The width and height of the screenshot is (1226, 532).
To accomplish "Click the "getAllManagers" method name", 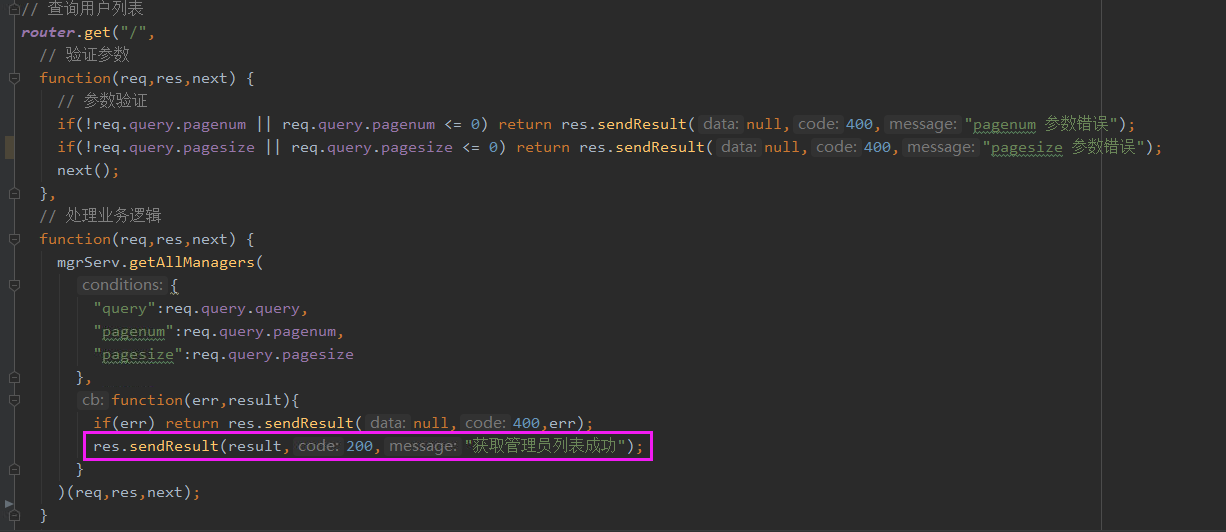I will pos(191,262).
